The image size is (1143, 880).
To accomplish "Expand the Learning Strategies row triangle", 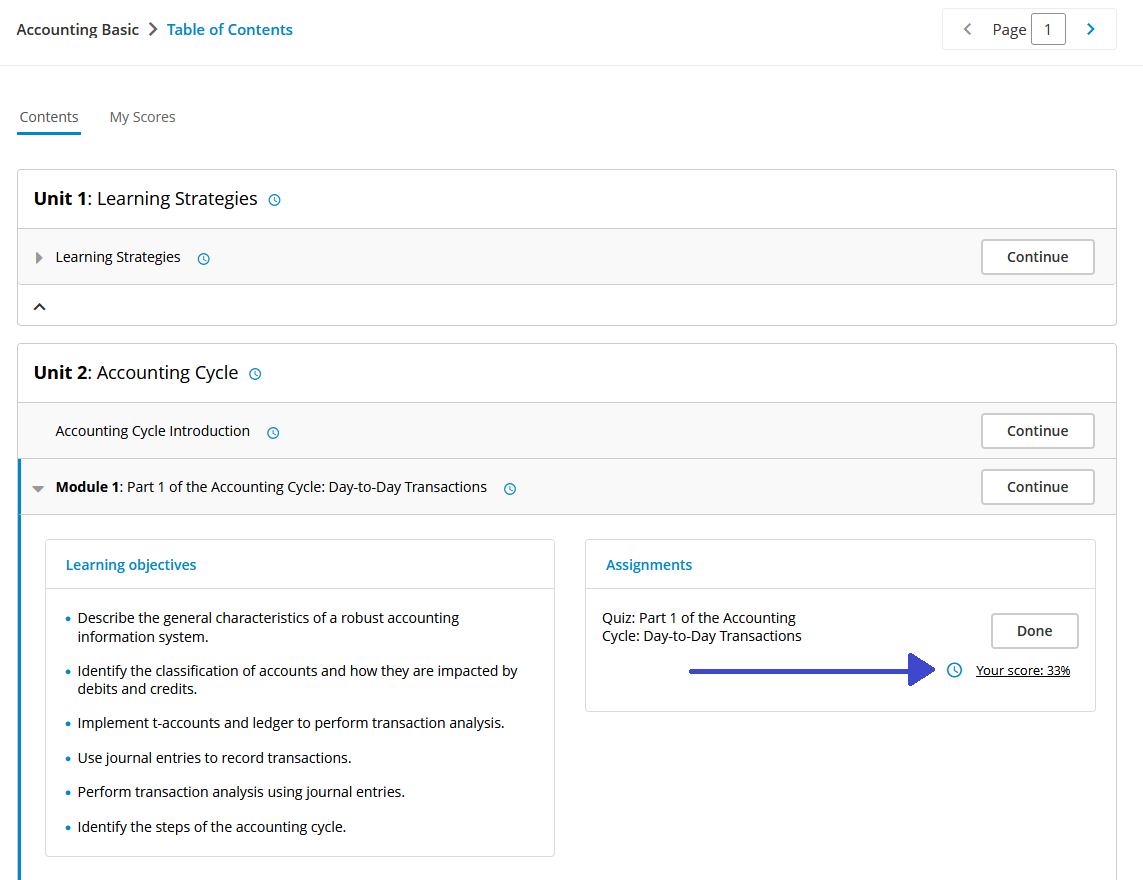I will [x=40, y=258].
